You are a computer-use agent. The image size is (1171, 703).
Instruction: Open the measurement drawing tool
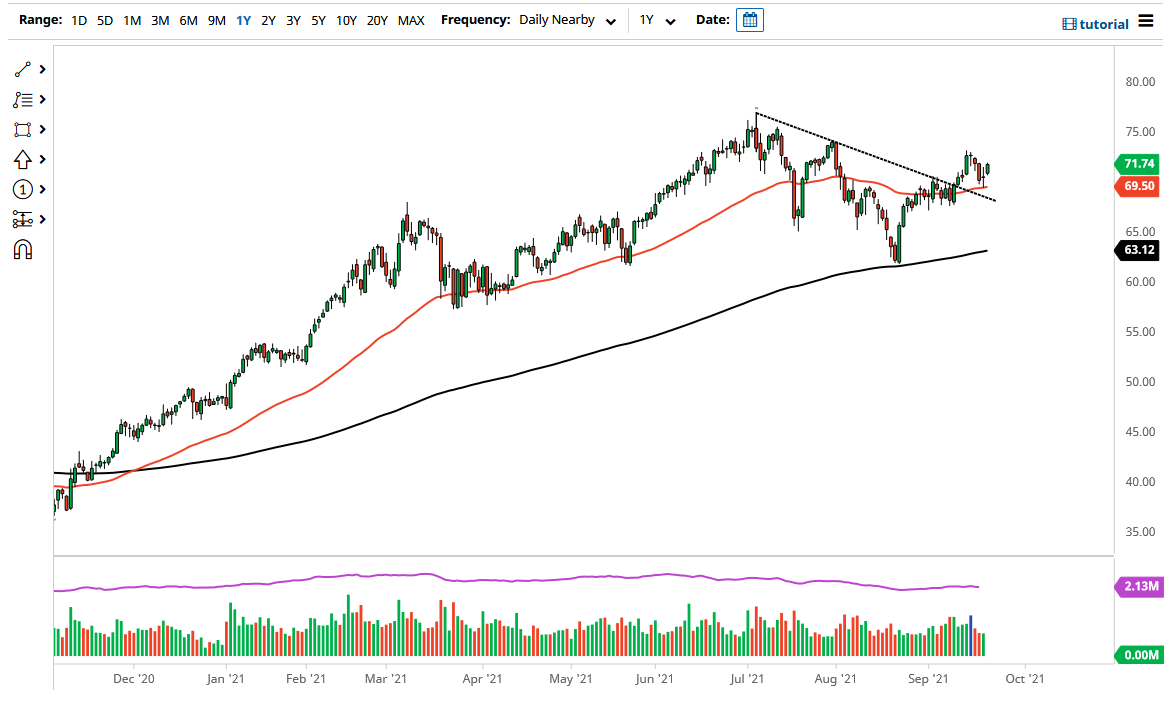click(22, 219)
